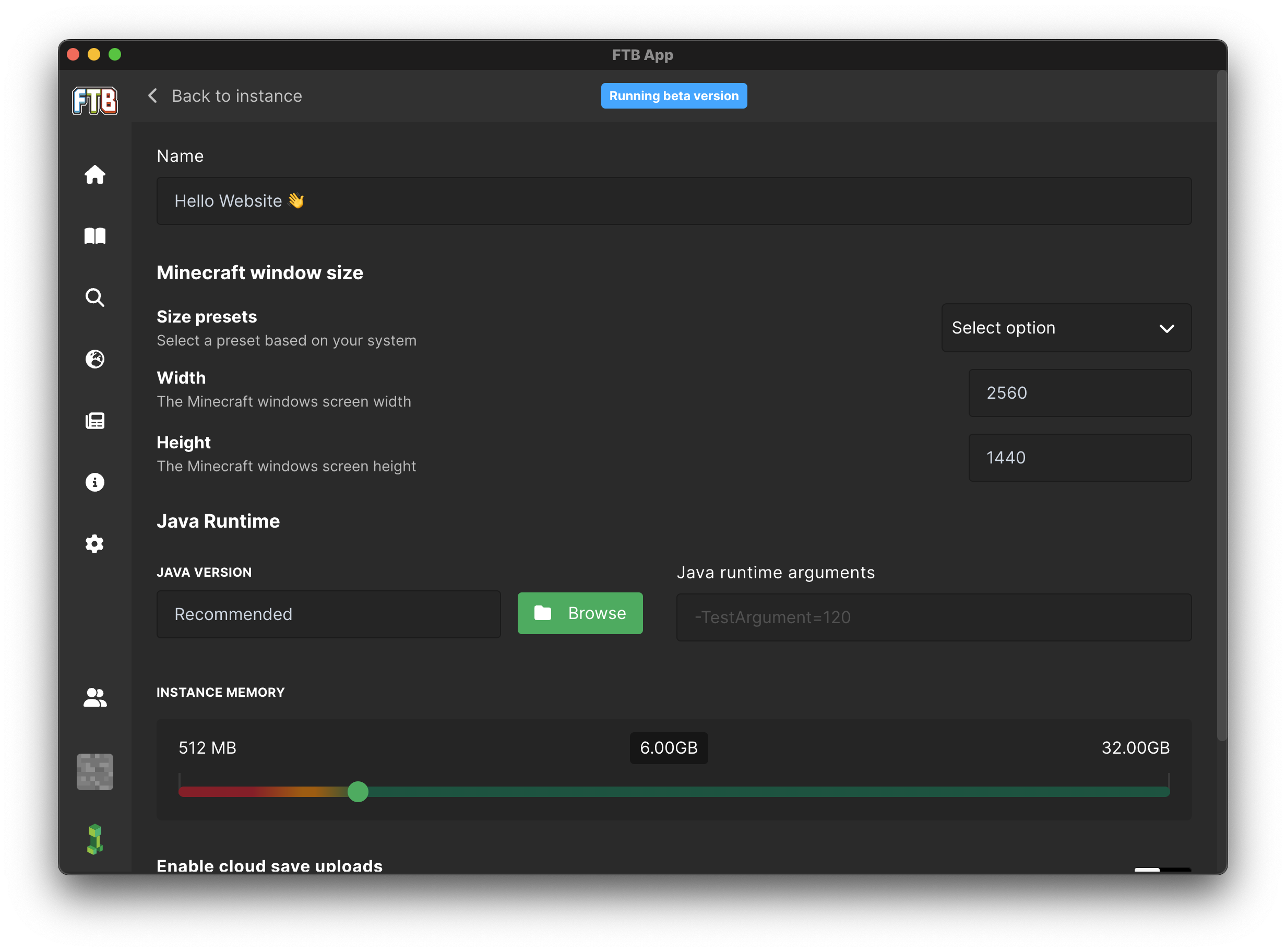
Task: Open the FTB news/list icon
Action: (x=96, y=421)
